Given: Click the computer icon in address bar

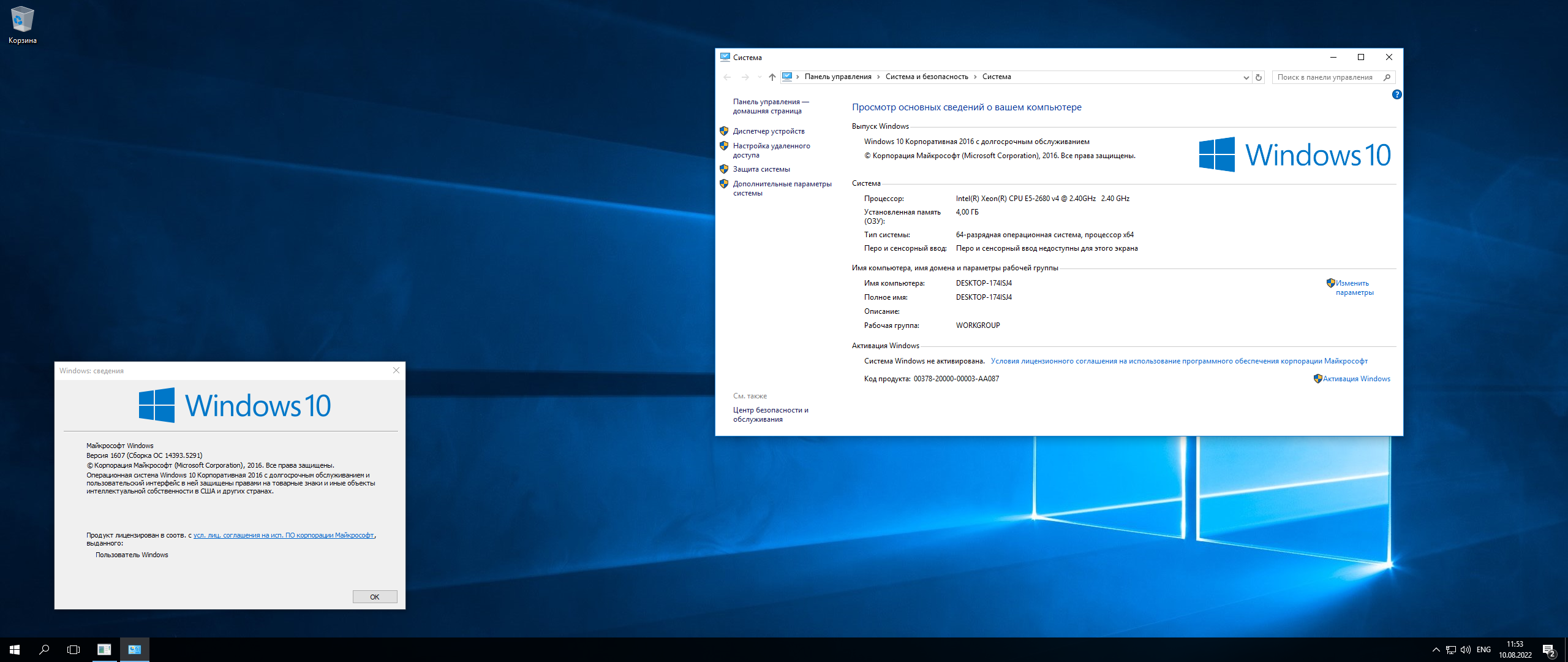Looking at the screenshot, I should click(x=787, y=77).
